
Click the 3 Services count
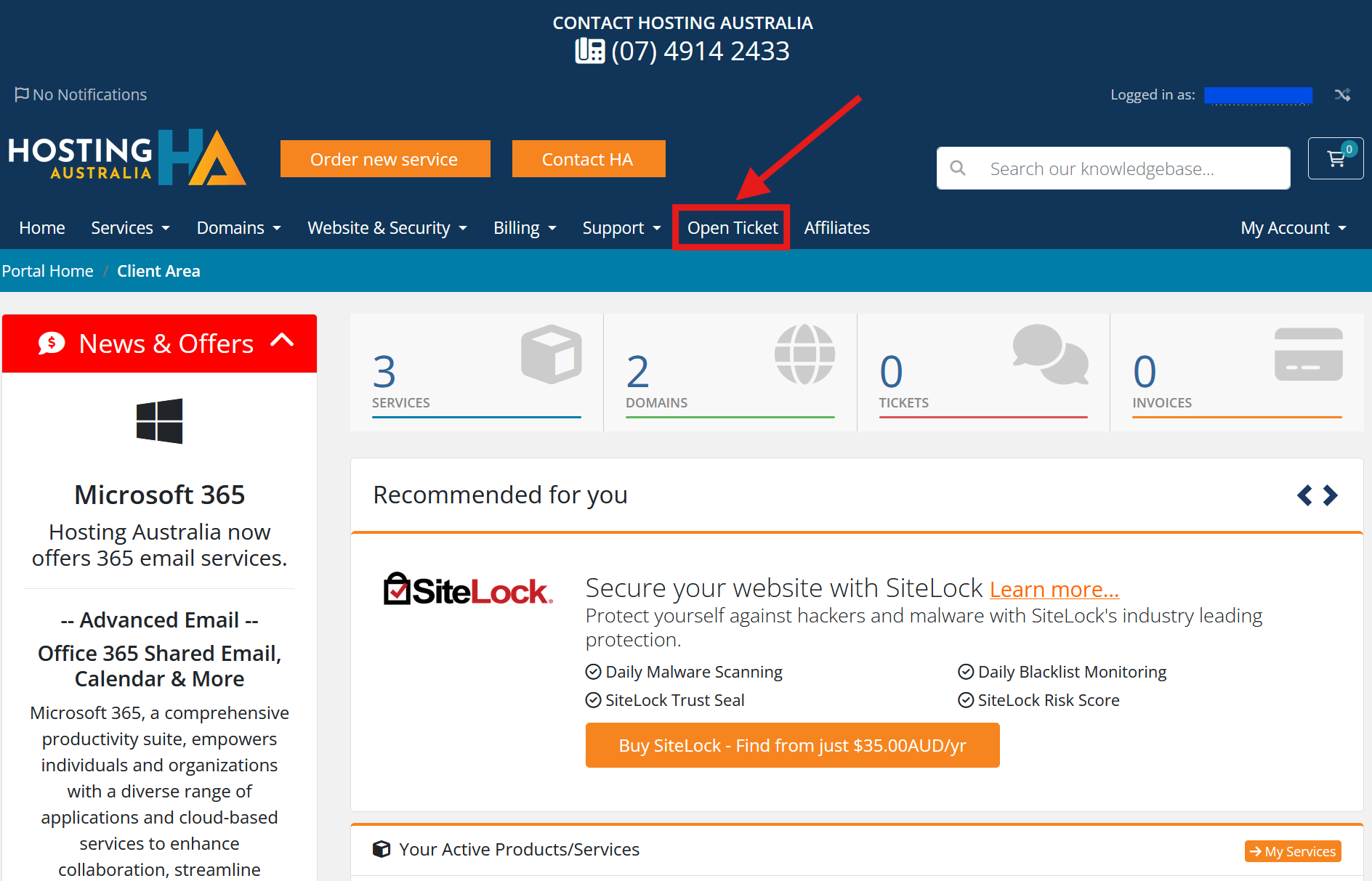(384, 371)
